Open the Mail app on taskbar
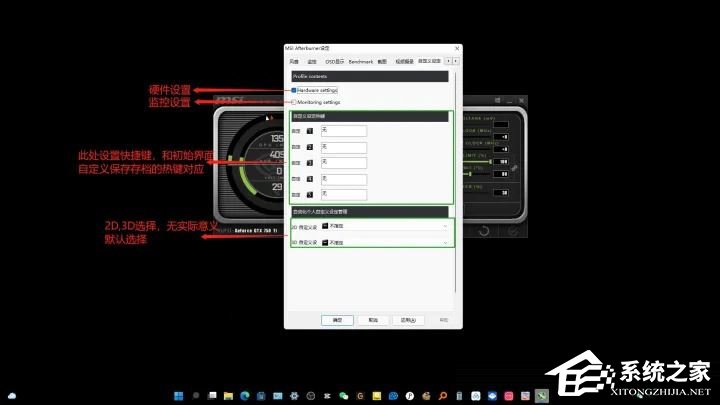The image size is (720, 405). point(278,396)
